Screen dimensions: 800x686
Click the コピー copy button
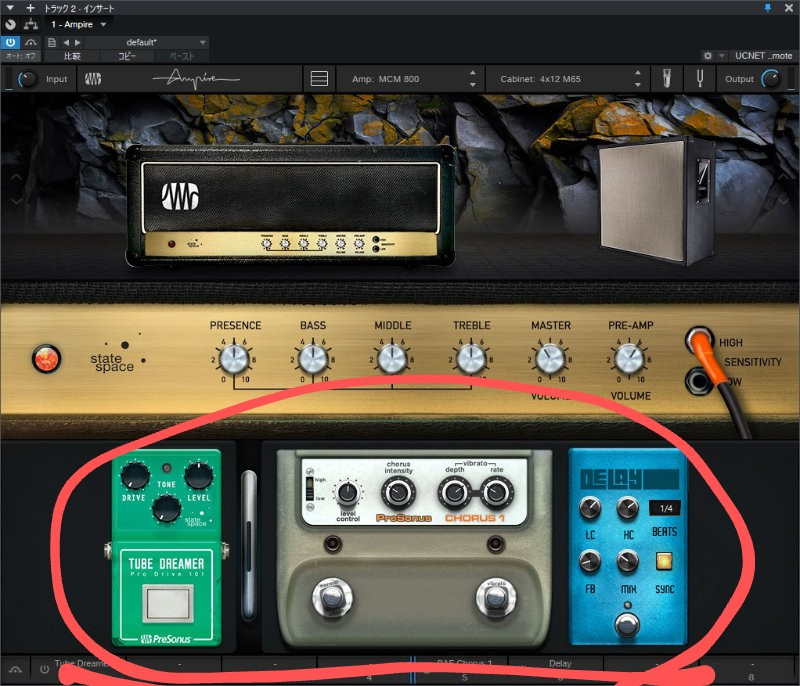click(x=127, y=56)
